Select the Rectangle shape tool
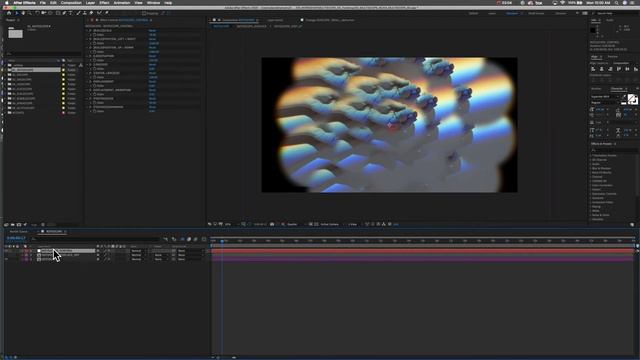This screenshot has width=640, height=360. (x=58, y=13)
